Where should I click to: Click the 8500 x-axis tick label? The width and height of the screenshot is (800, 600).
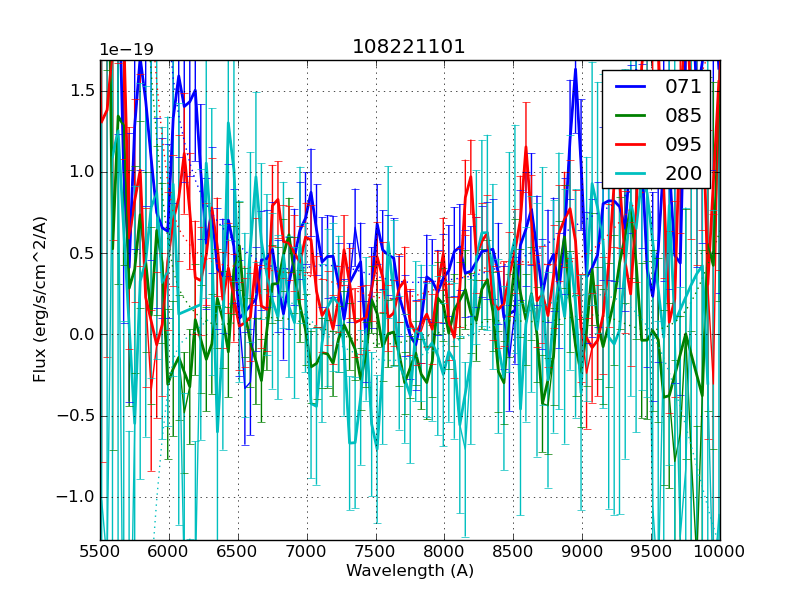[x=514, y=552]
